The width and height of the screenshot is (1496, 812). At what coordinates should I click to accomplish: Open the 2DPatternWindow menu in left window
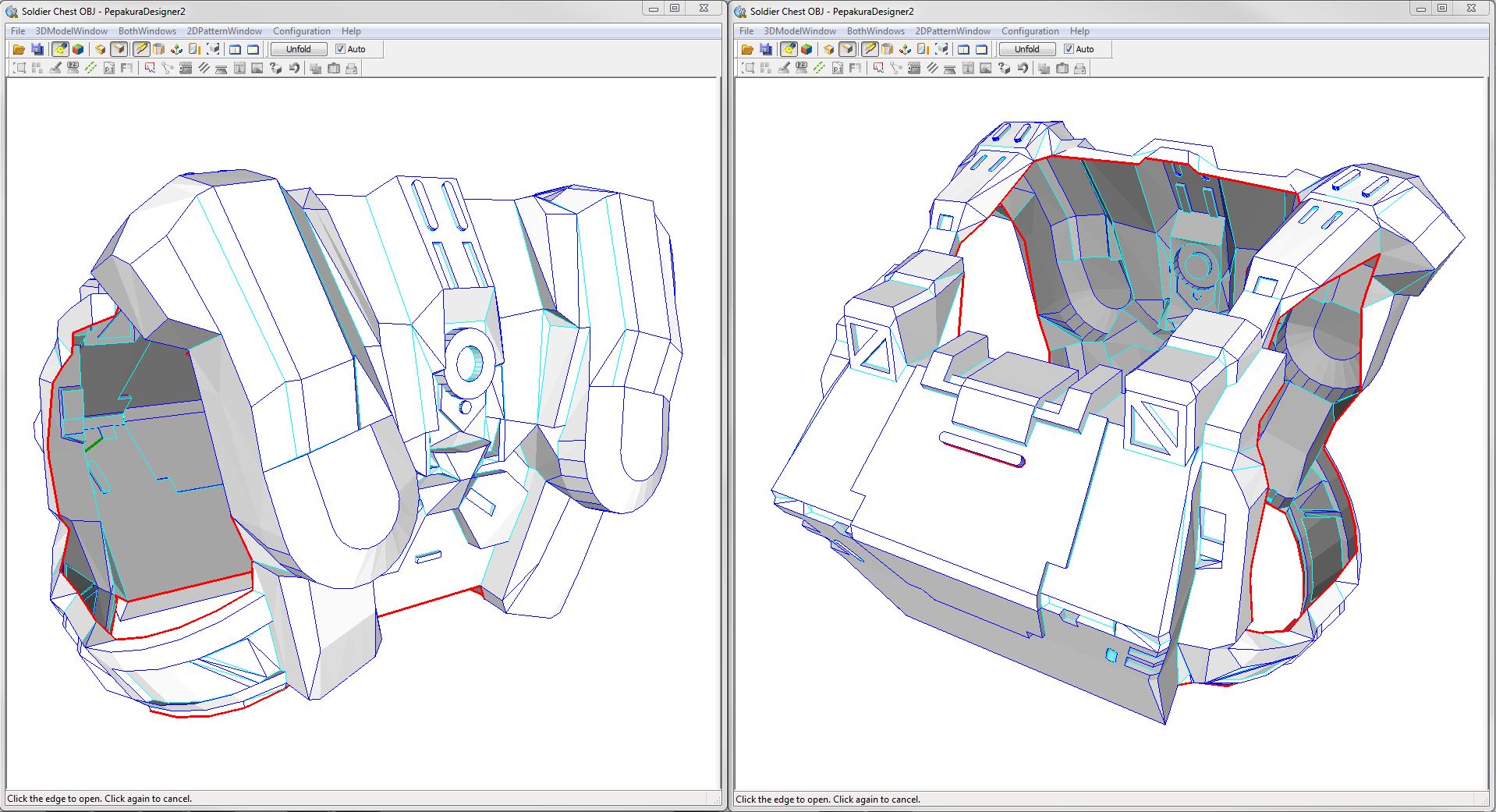225,31
